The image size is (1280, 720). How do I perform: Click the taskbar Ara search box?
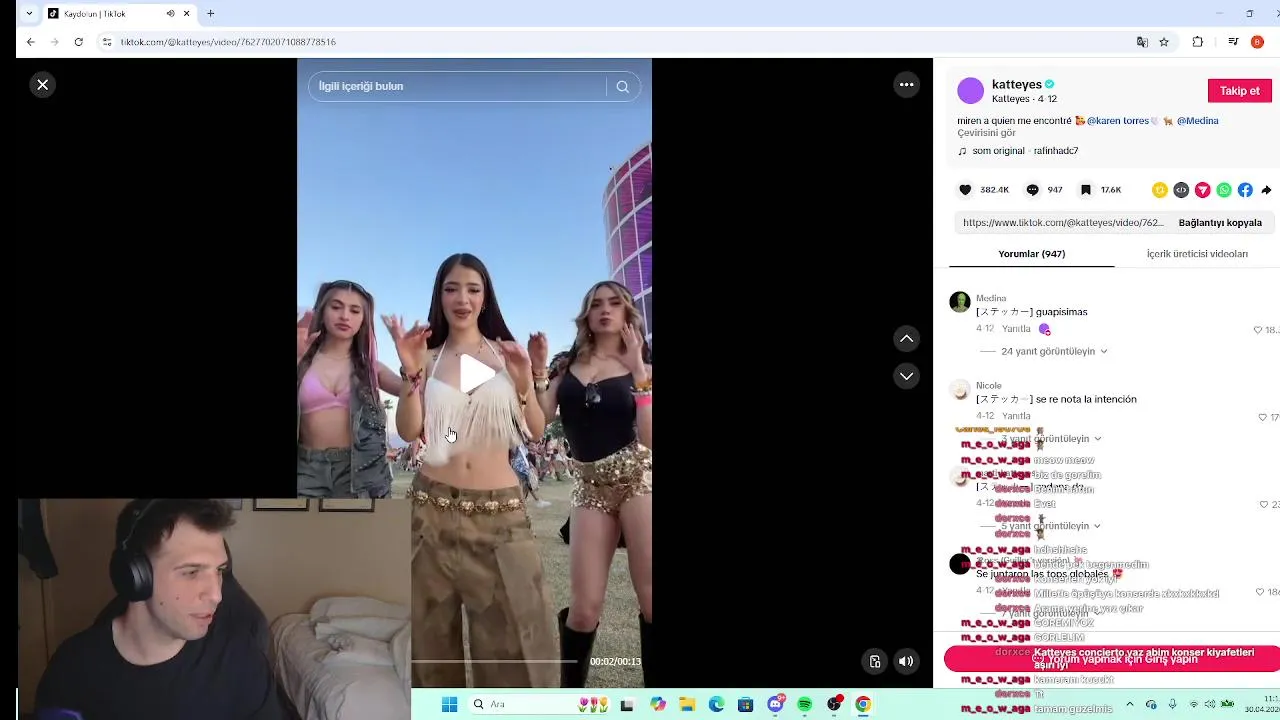[541, 705]
